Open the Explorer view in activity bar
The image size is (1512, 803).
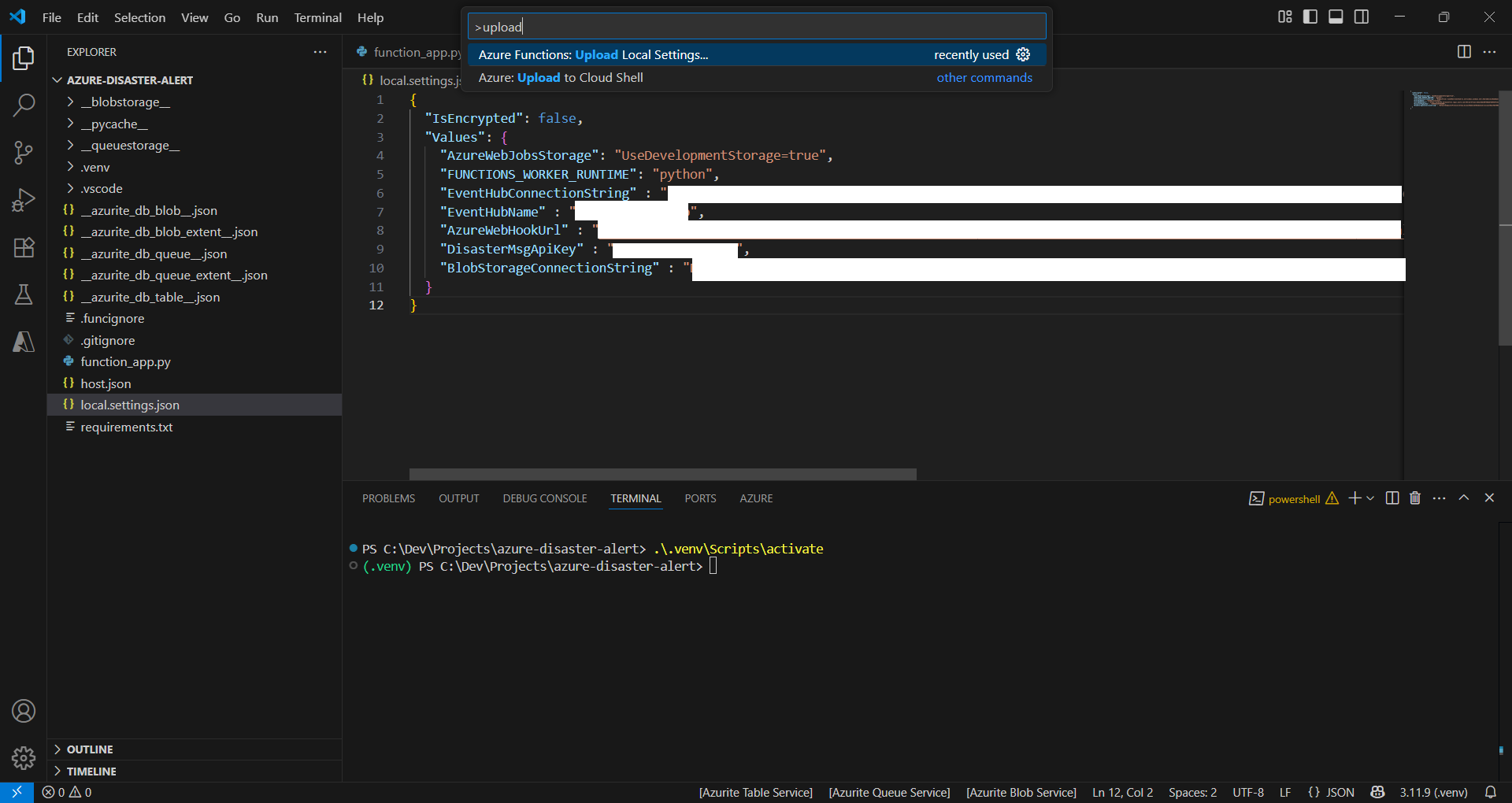24,58
